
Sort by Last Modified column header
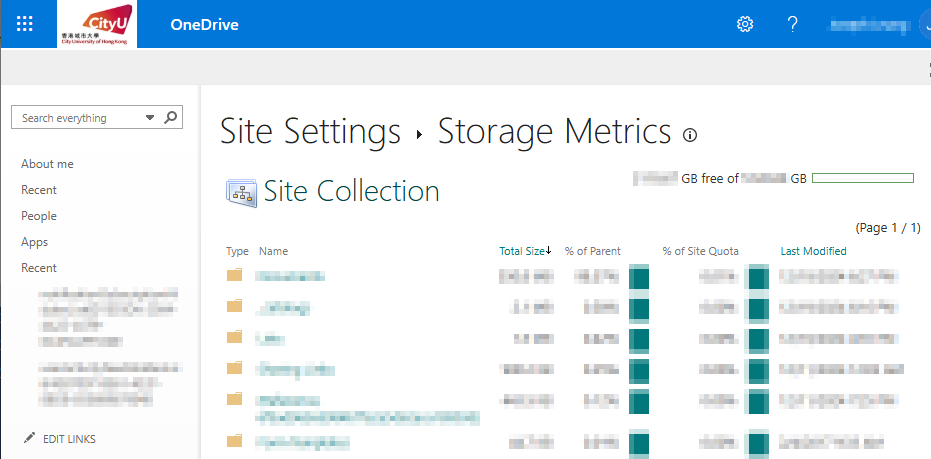[813, 251]
